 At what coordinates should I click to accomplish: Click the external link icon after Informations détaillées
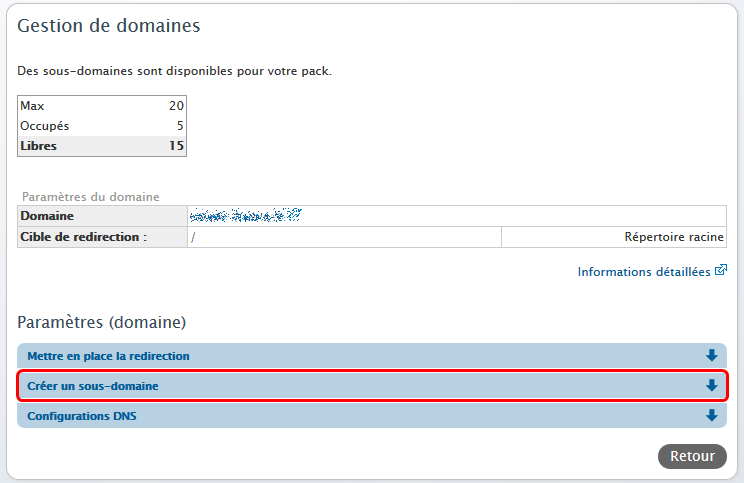pyautogui.click(x=721, y=271)
